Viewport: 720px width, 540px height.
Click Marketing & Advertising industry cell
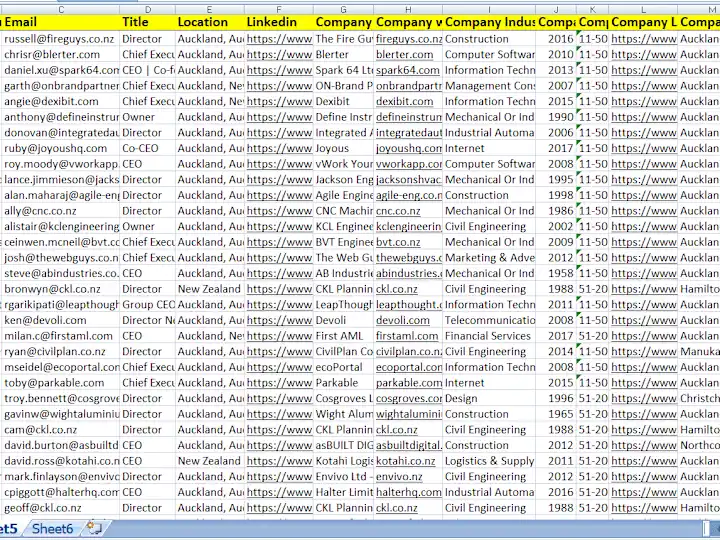[489, 258]
